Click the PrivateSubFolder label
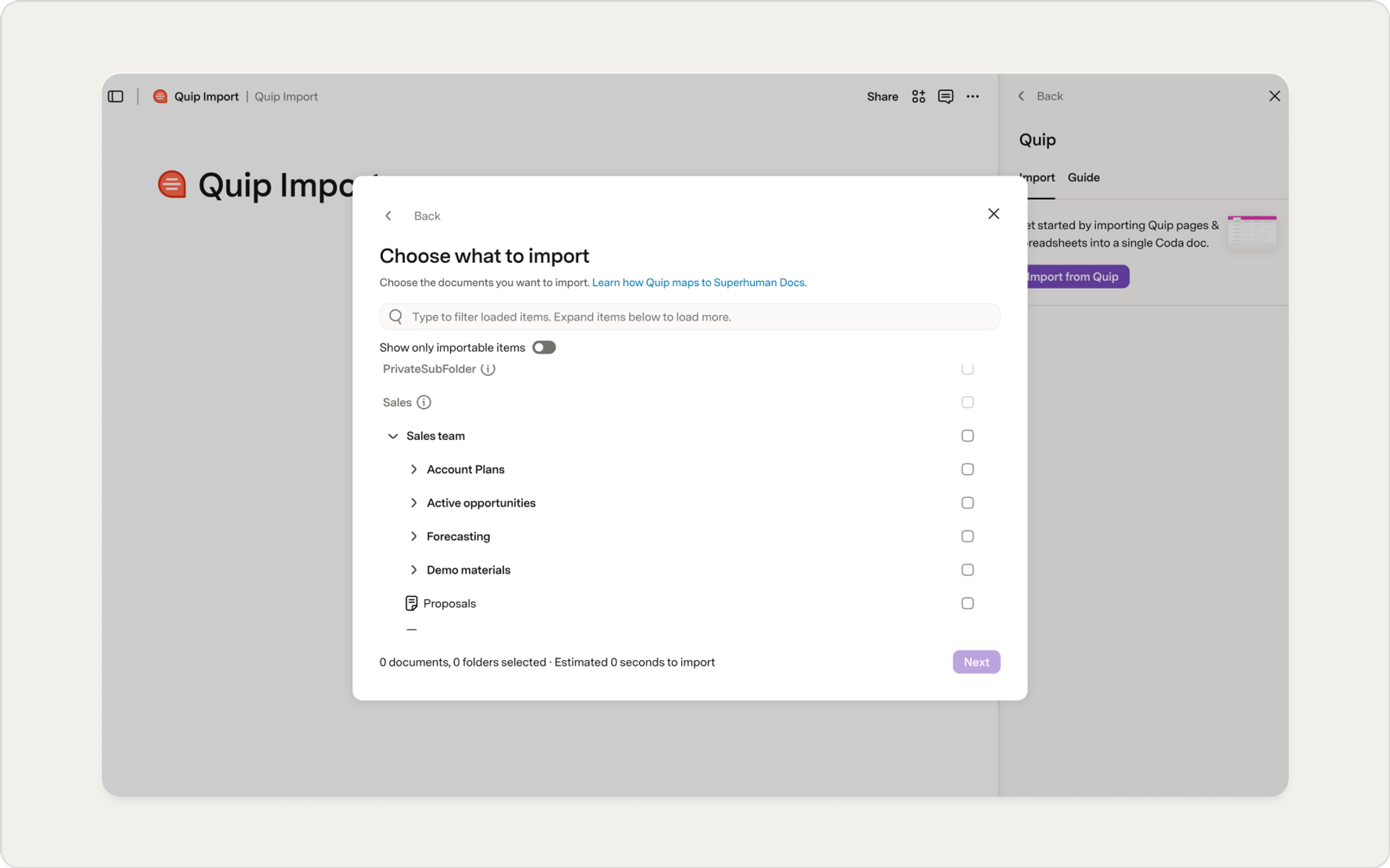The image size is (1390, 868). [430, 369]
